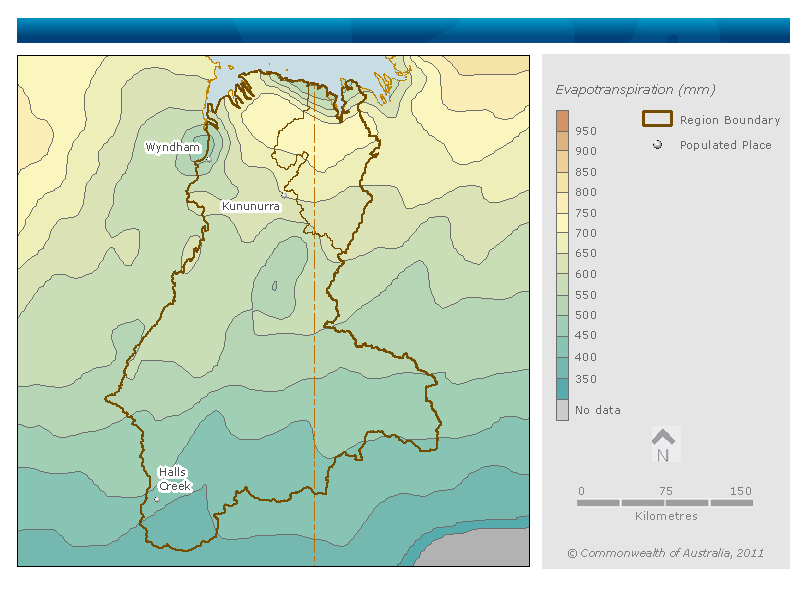790x594 pixels.
Task: Click the Populated Place legend text
Action: pos(726,145)
